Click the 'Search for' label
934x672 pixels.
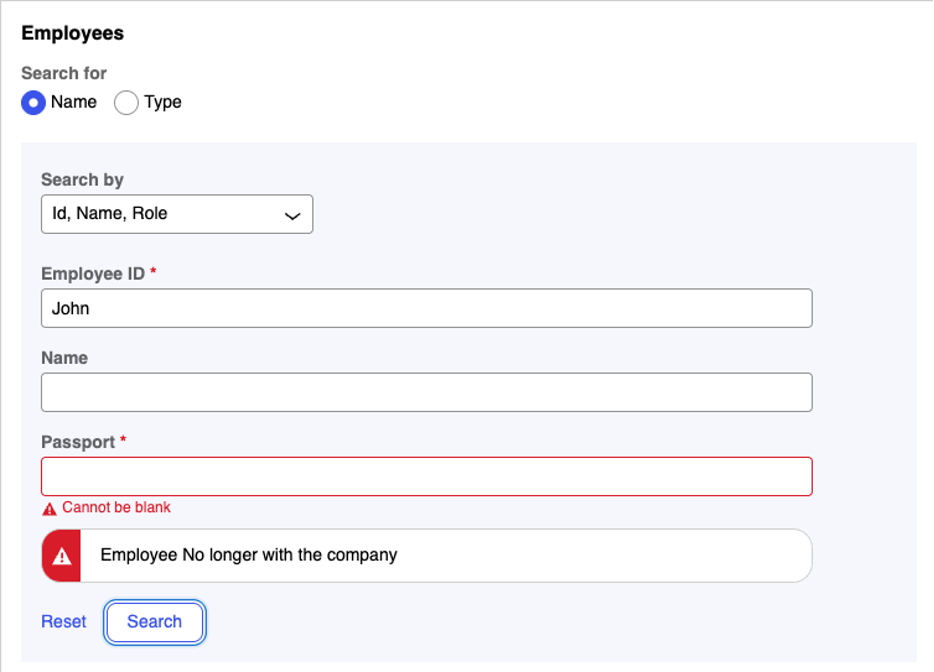point(64,73)
